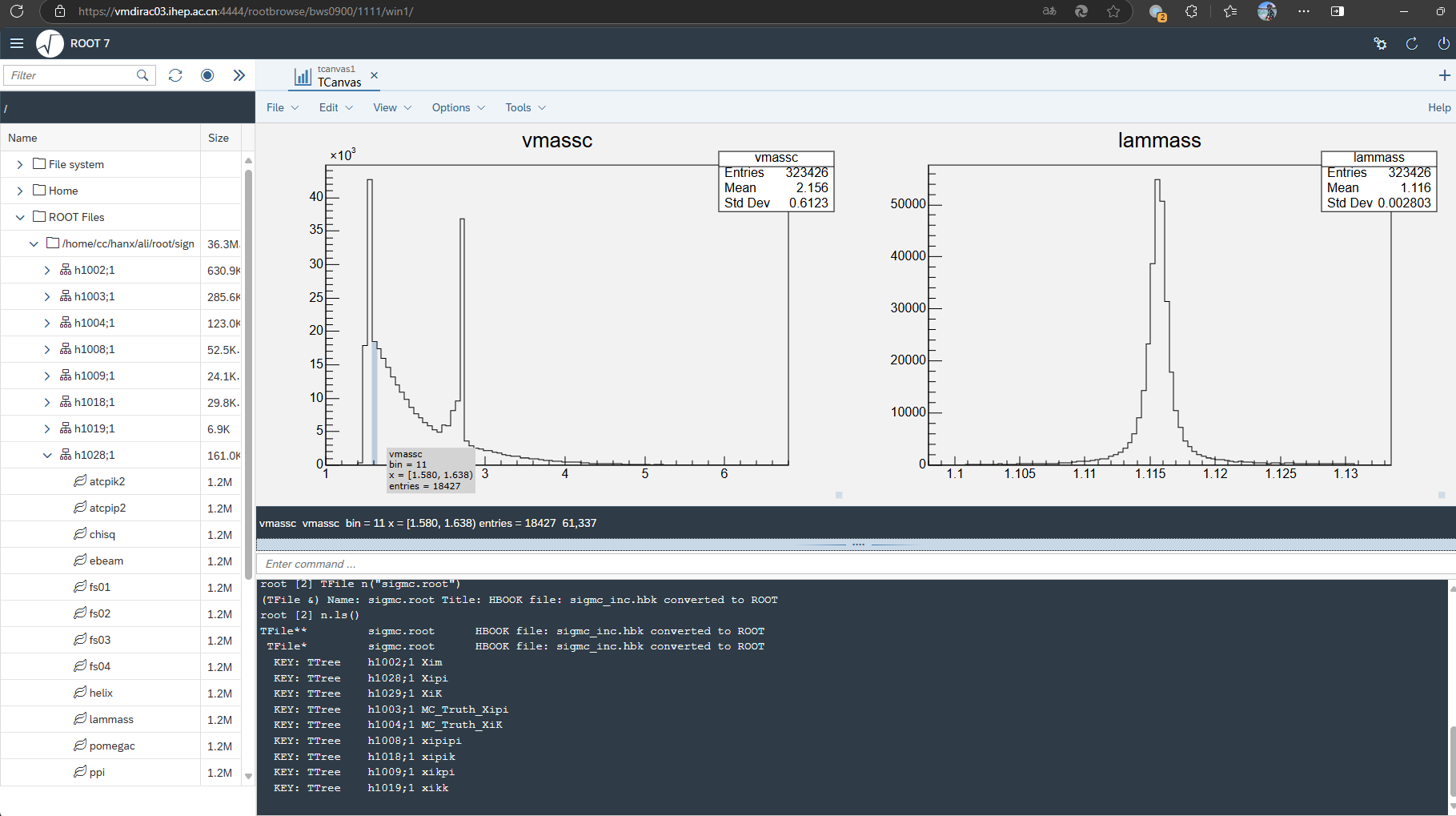Expand the Home folder

coord(20,191)
